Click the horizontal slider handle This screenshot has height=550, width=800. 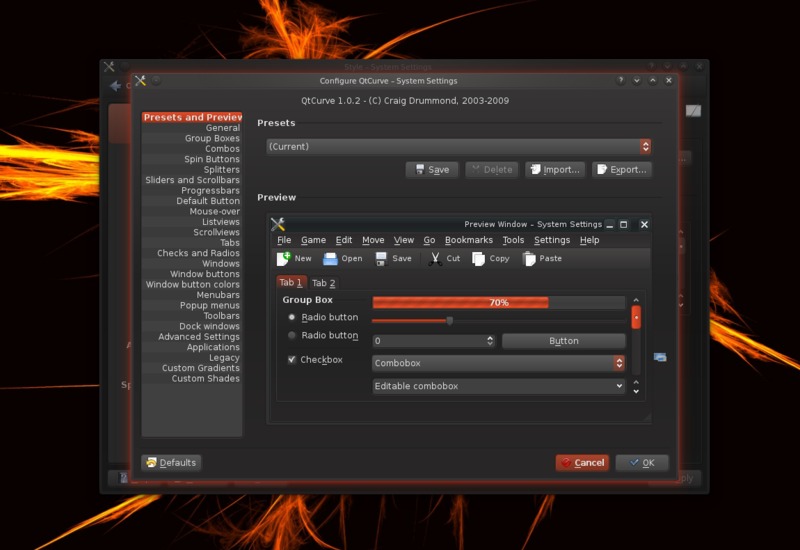(449, 321)
